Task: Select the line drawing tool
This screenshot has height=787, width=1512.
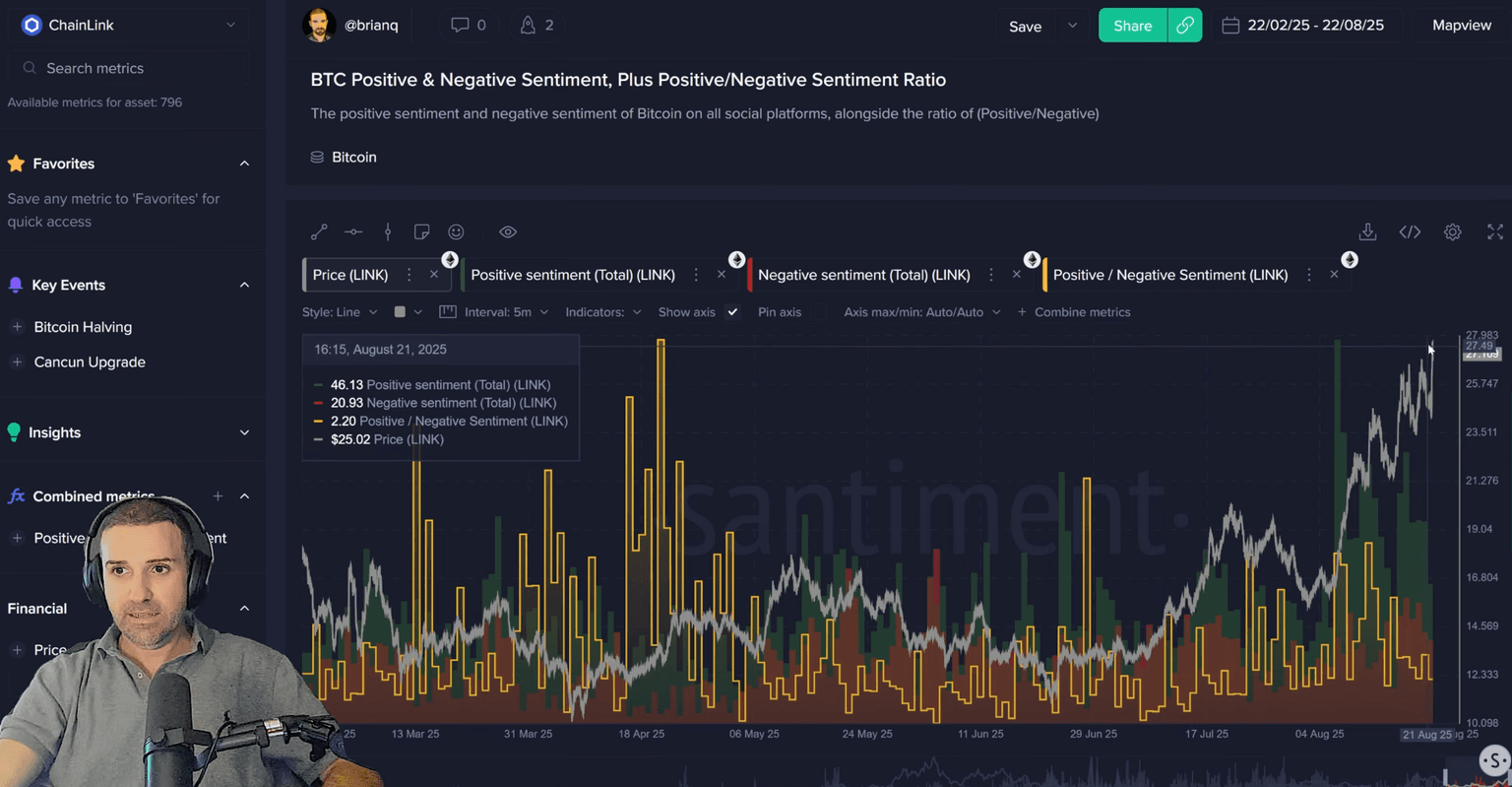Action: point(319,232)
